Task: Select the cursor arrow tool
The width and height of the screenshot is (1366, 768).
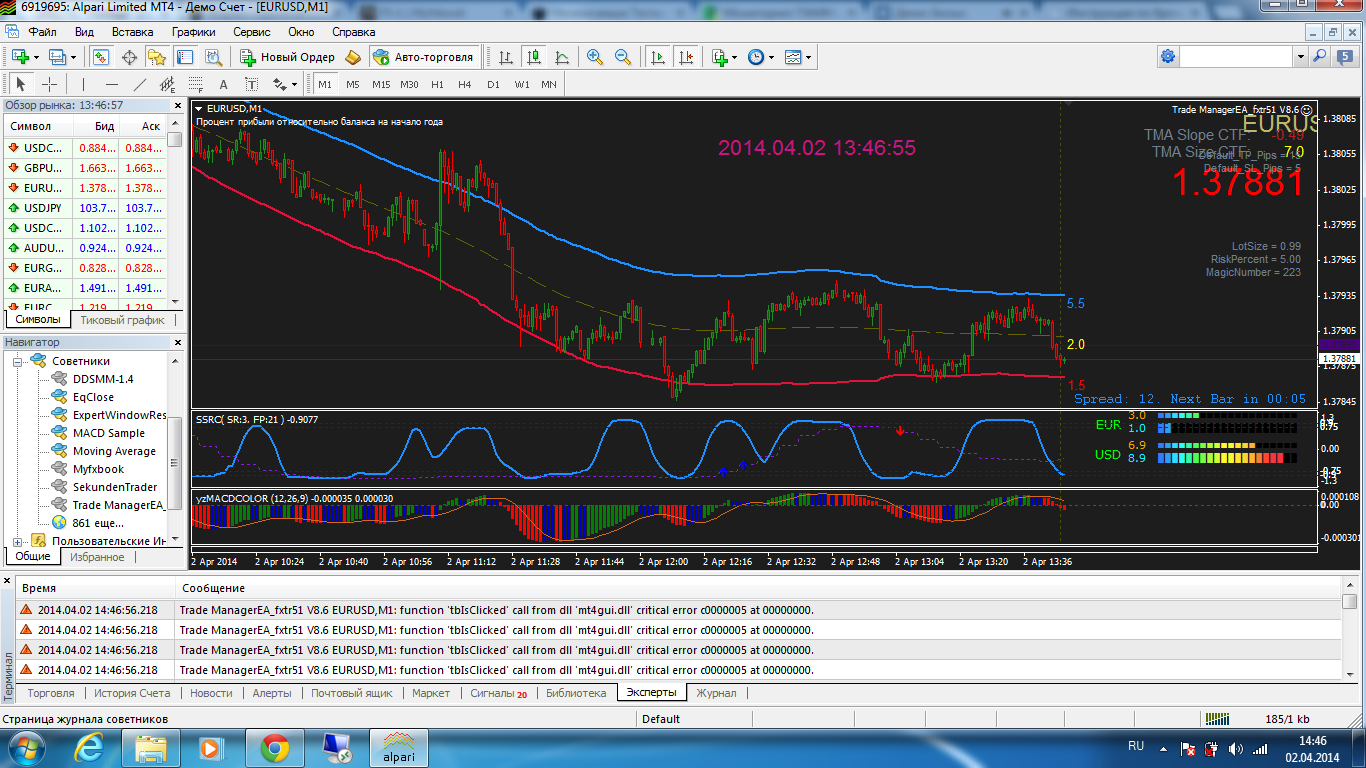Action: tap(21, 84)
